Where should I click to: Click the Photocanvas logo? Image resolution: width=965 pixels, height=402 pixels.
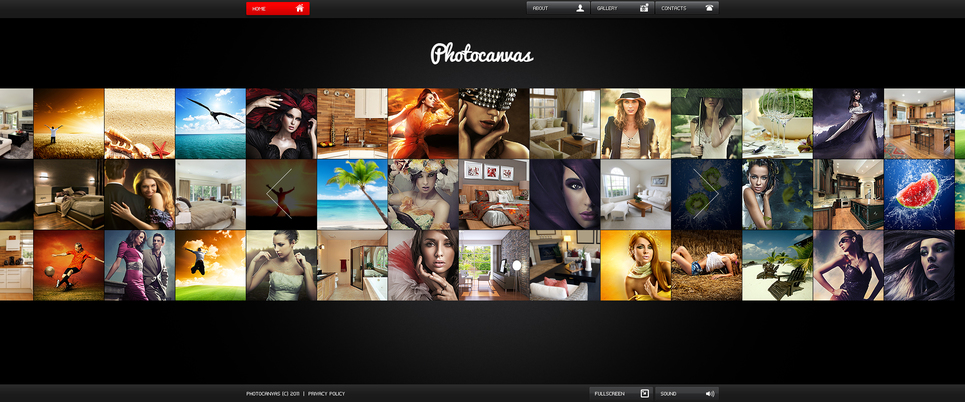point(482,54)
